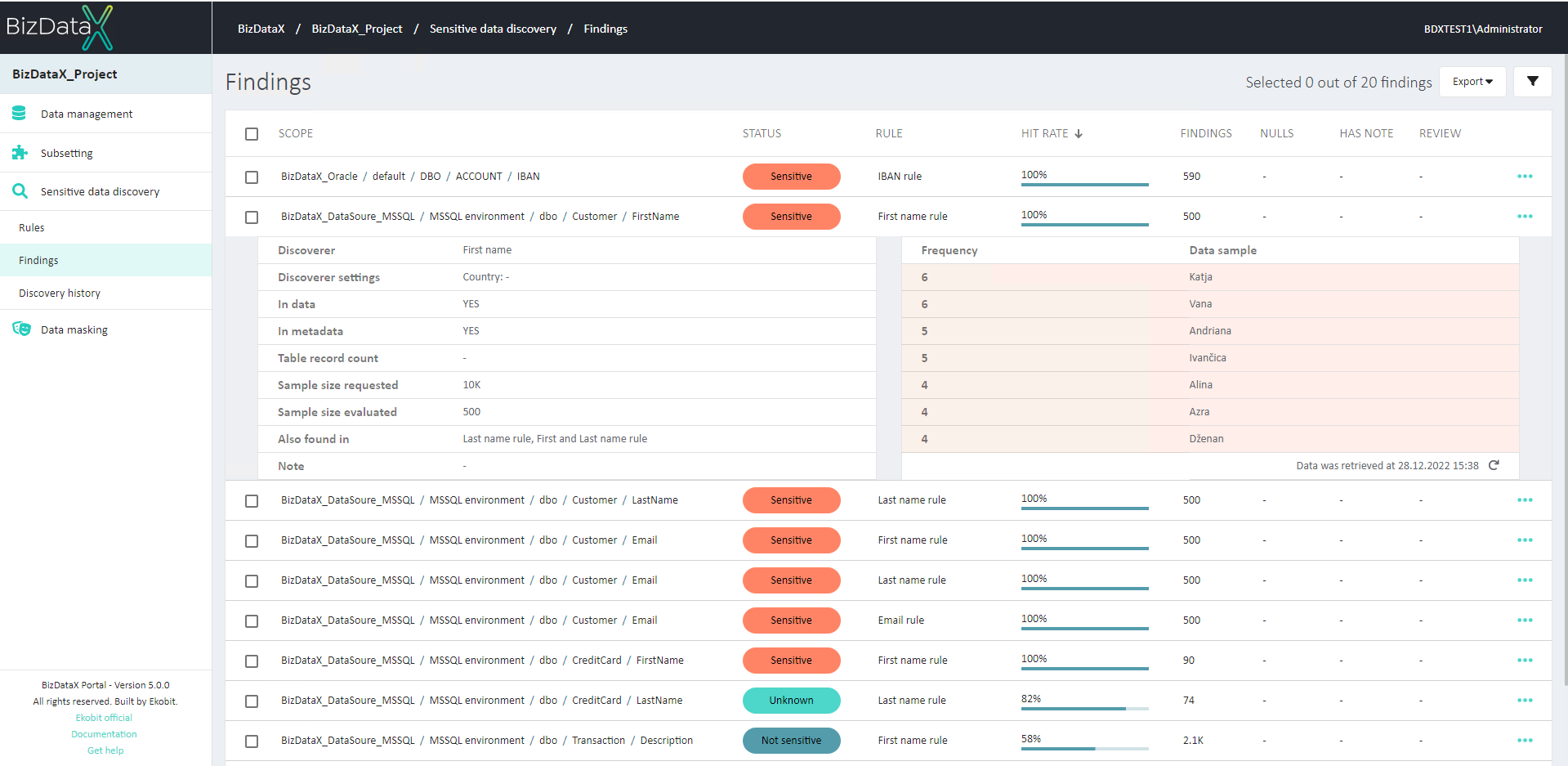The image size is (1568, 766).
Task: Select the Customer Email Last name rule checkbox
Action: [x=252, y=581]
